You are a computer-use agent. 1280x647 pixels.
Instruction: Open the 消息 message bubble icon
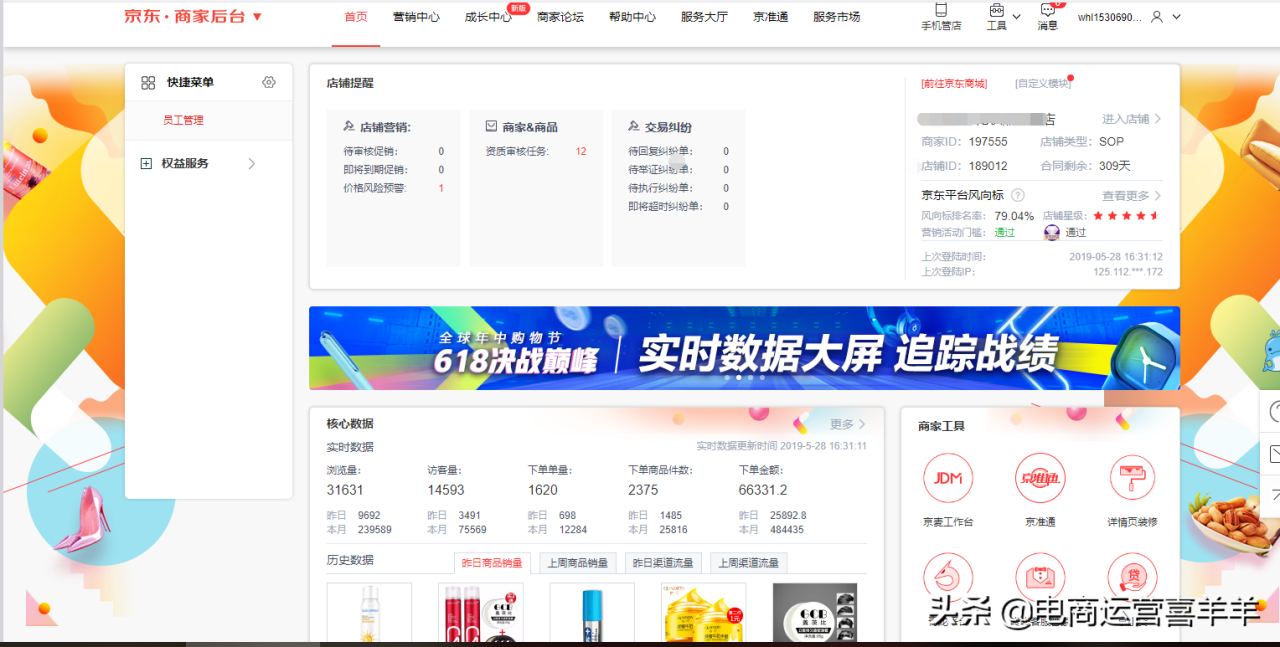point(1047,10)
